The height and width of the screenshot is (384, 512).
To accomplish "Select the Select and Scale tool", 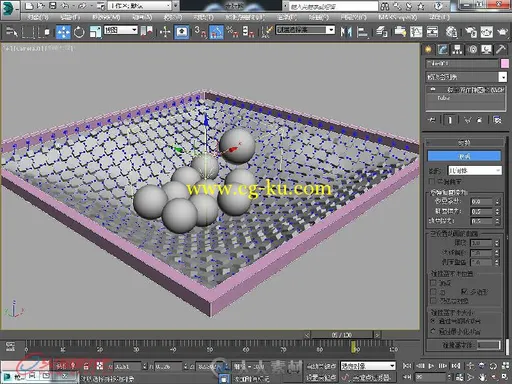I will click(95, 32).
